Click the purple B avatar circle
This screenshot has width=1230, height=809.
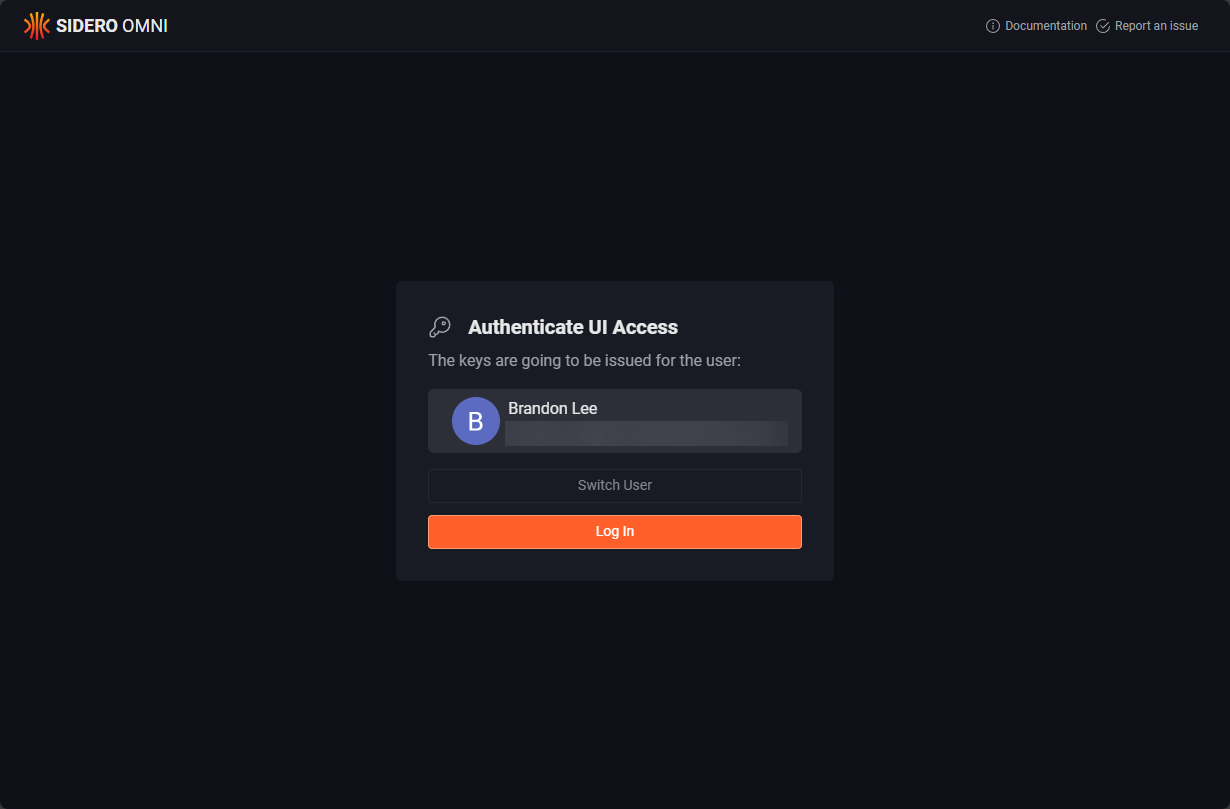pos(476,421)
